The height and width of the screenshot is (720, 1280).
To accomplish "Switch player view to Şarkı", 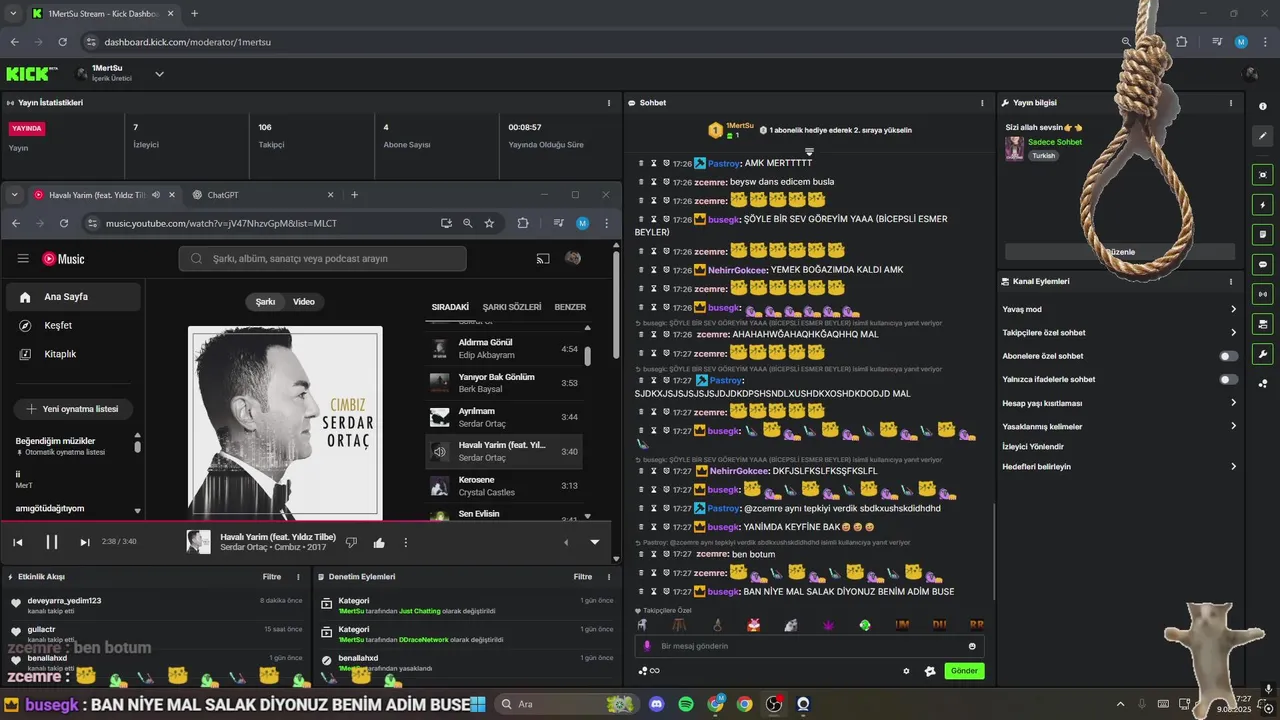I will (265, 302).
